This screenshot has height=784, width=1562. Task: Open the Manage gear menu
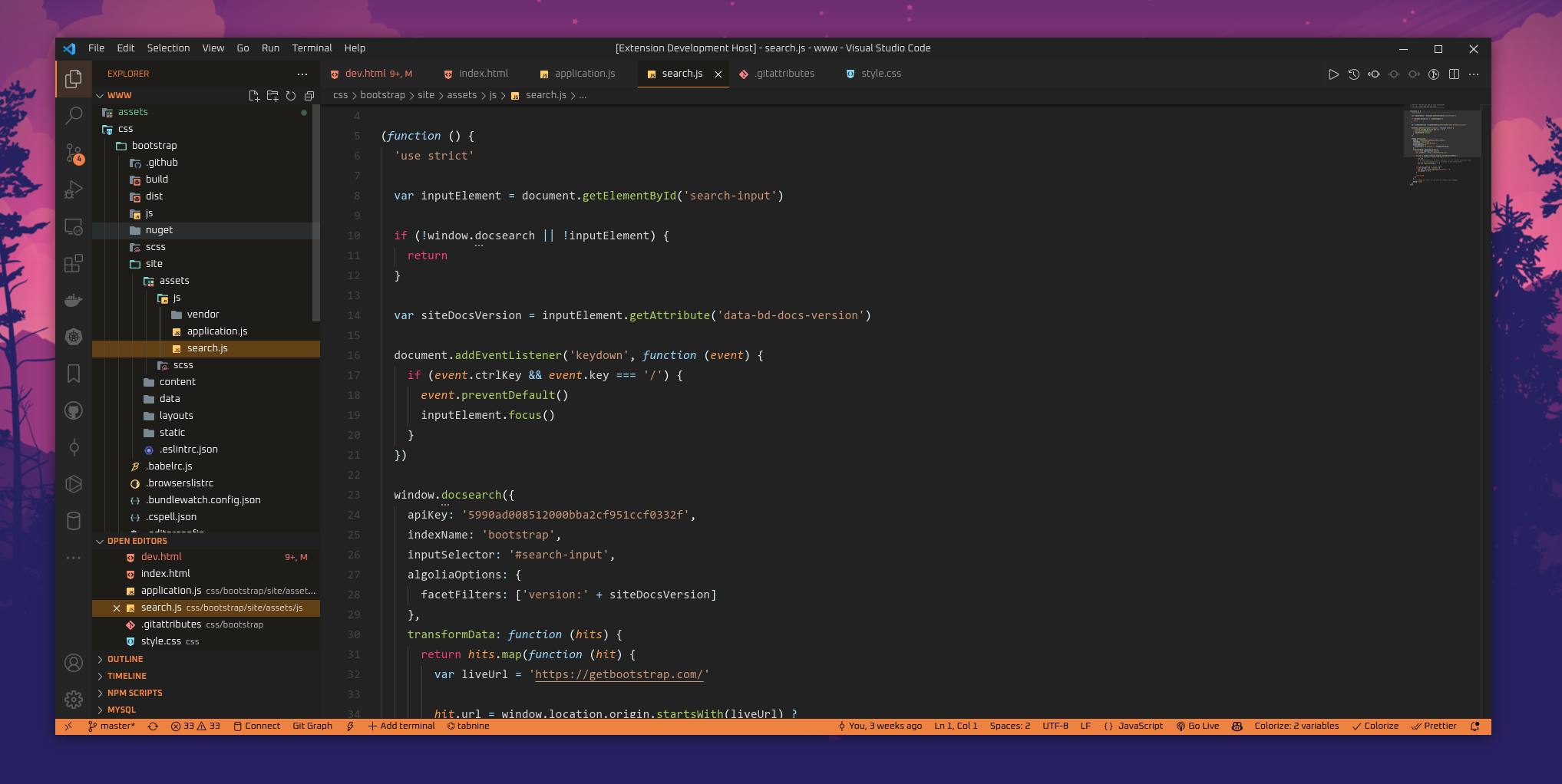(x=74, y=700)
